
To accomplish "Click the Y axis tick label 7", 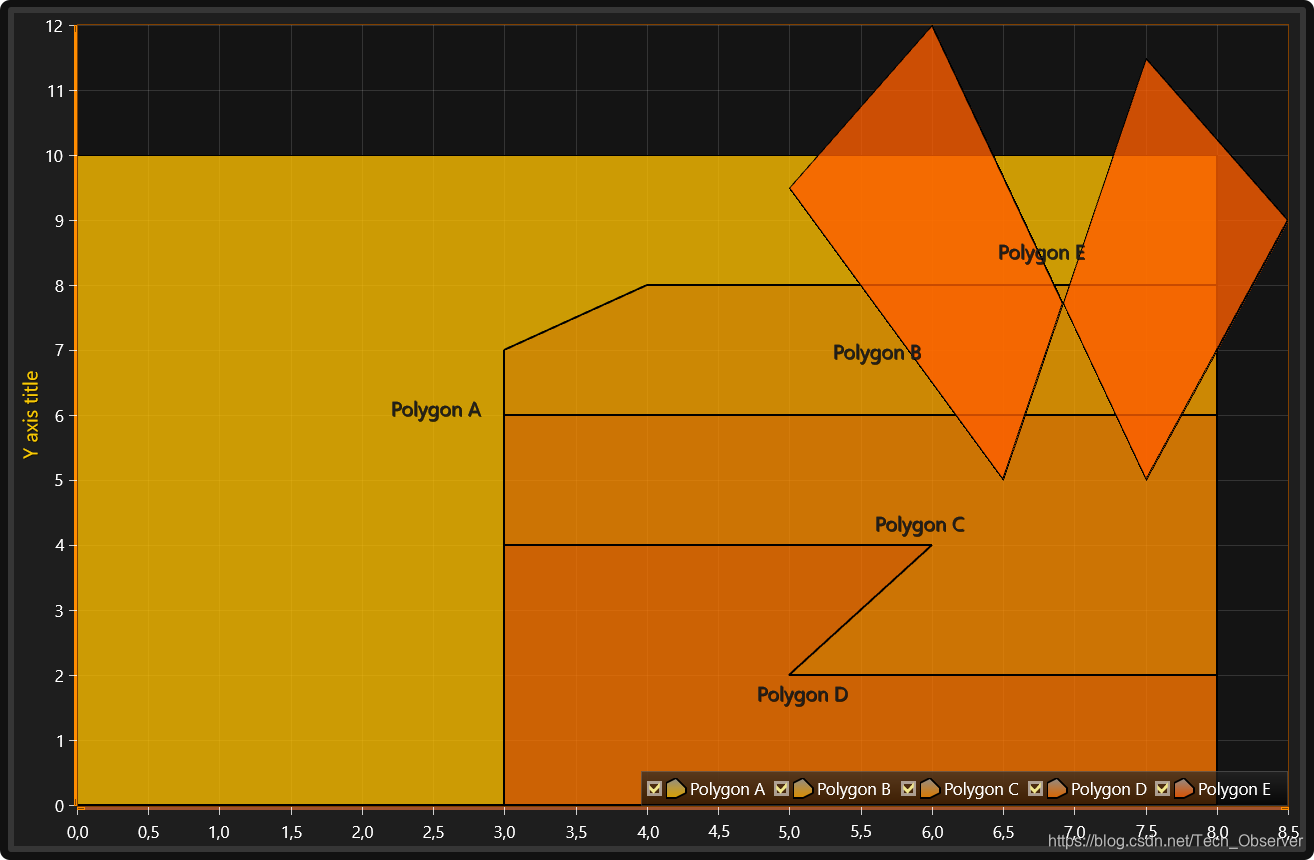I will click(x=59, y=351).
